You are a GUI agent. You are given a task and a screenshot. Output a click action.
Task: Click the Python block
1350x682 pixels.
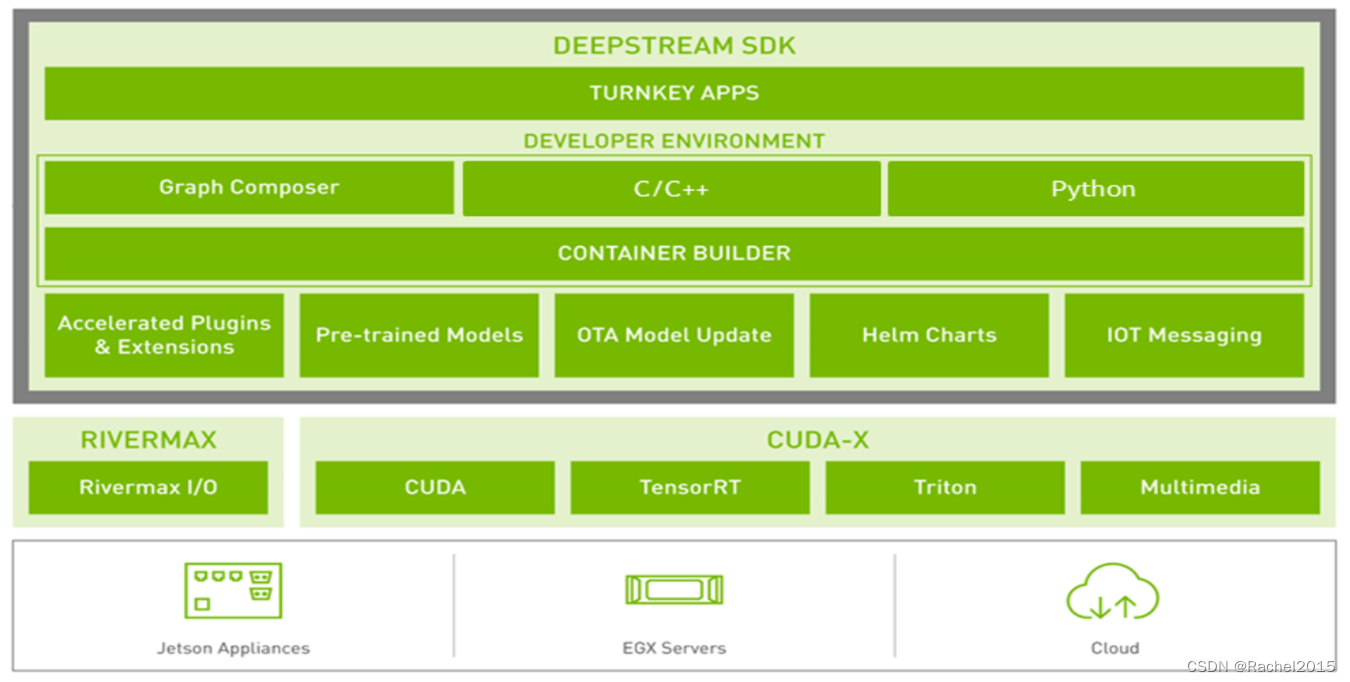(x=1096, y=188)
